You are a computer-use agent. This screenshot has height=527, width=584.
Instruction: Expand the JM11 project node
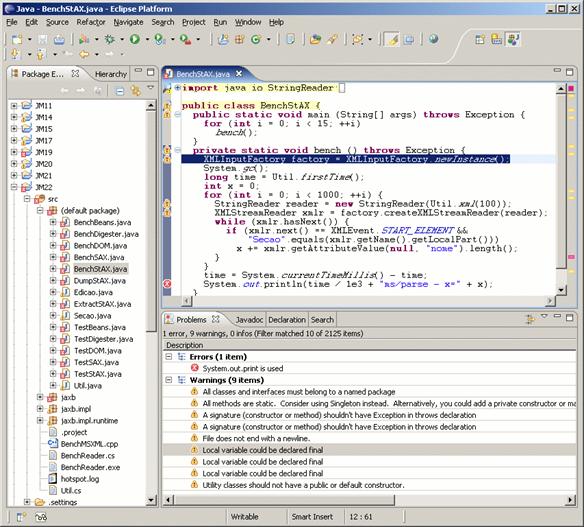(x=14, y=106)
